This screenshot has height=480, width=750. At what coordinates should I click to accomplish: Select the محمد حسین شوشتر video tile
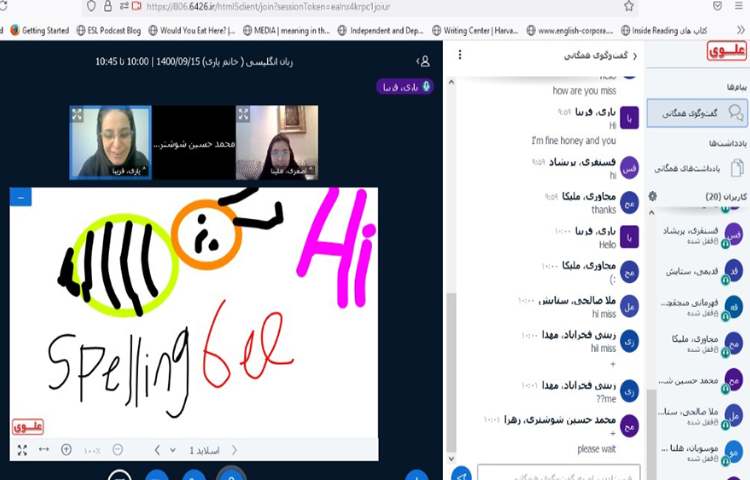point(194,143)
